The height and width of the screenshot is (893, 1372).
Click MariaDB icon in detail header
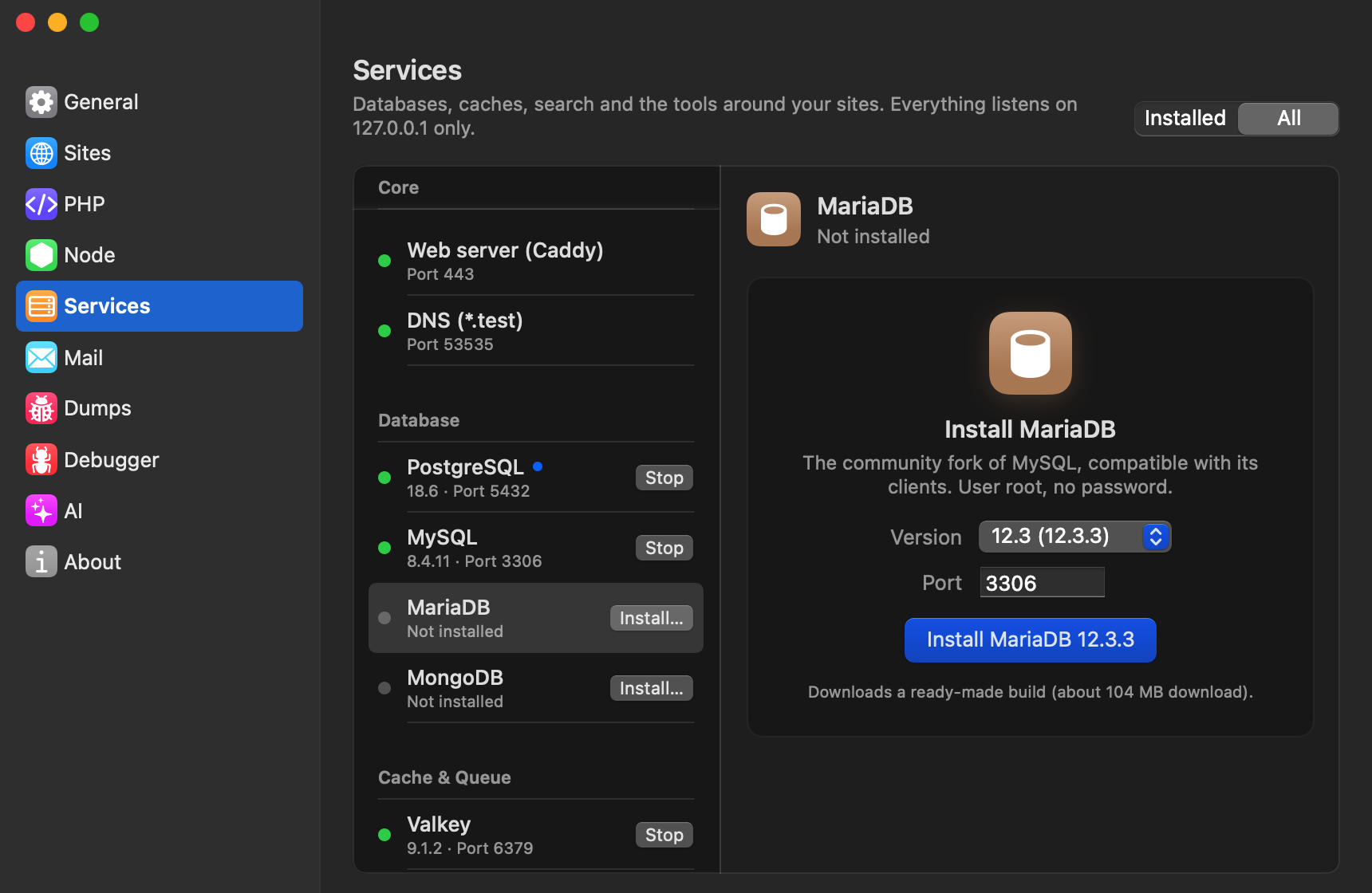point(774,219)
